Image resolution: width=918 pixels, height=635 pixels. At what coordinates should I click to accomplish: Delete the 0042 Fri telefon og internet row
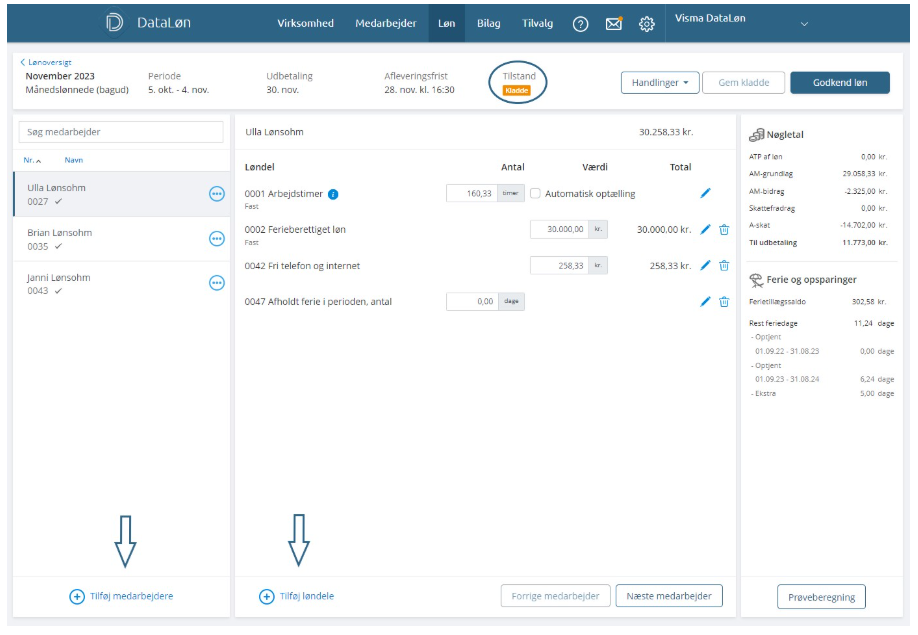point(724,265)
